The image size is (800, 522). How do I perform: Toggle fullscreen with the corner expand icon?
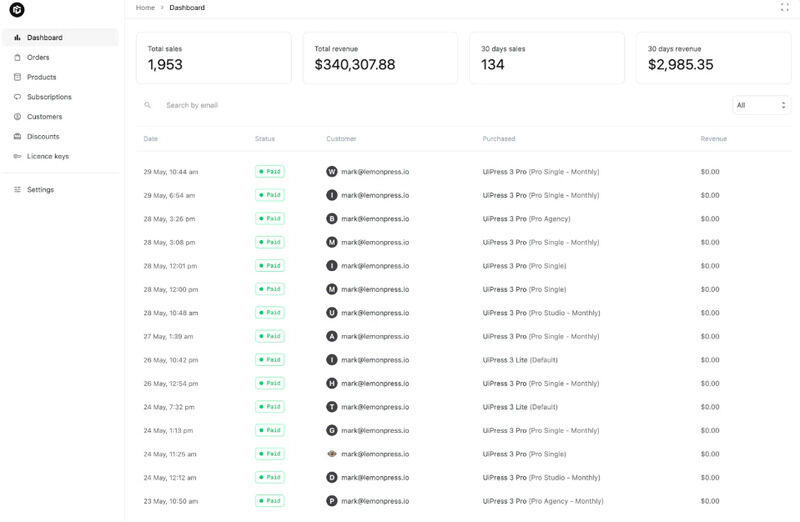[x=784, y=7]
